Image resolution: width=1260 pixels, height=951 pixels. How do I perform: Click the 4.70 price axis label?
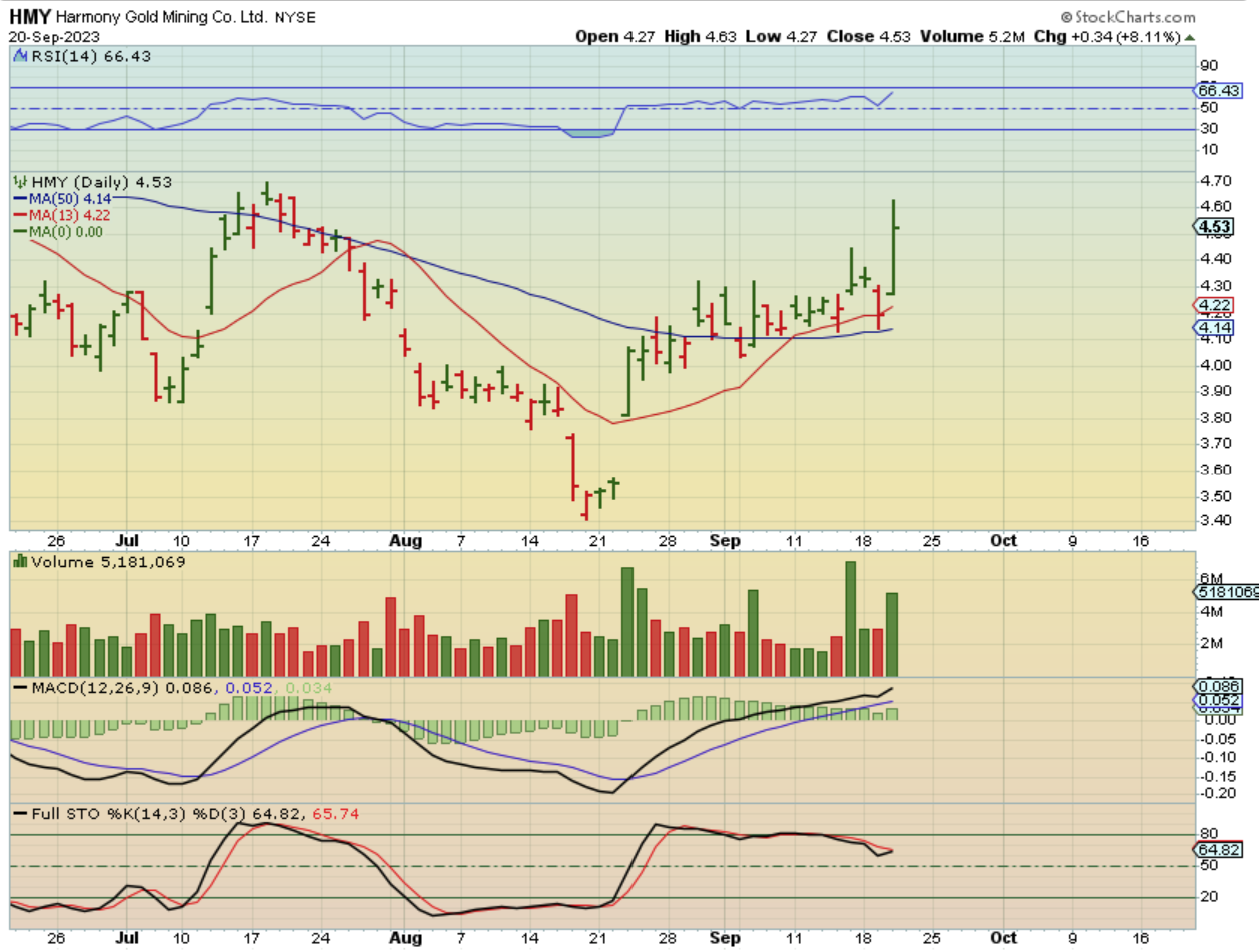1217,182
